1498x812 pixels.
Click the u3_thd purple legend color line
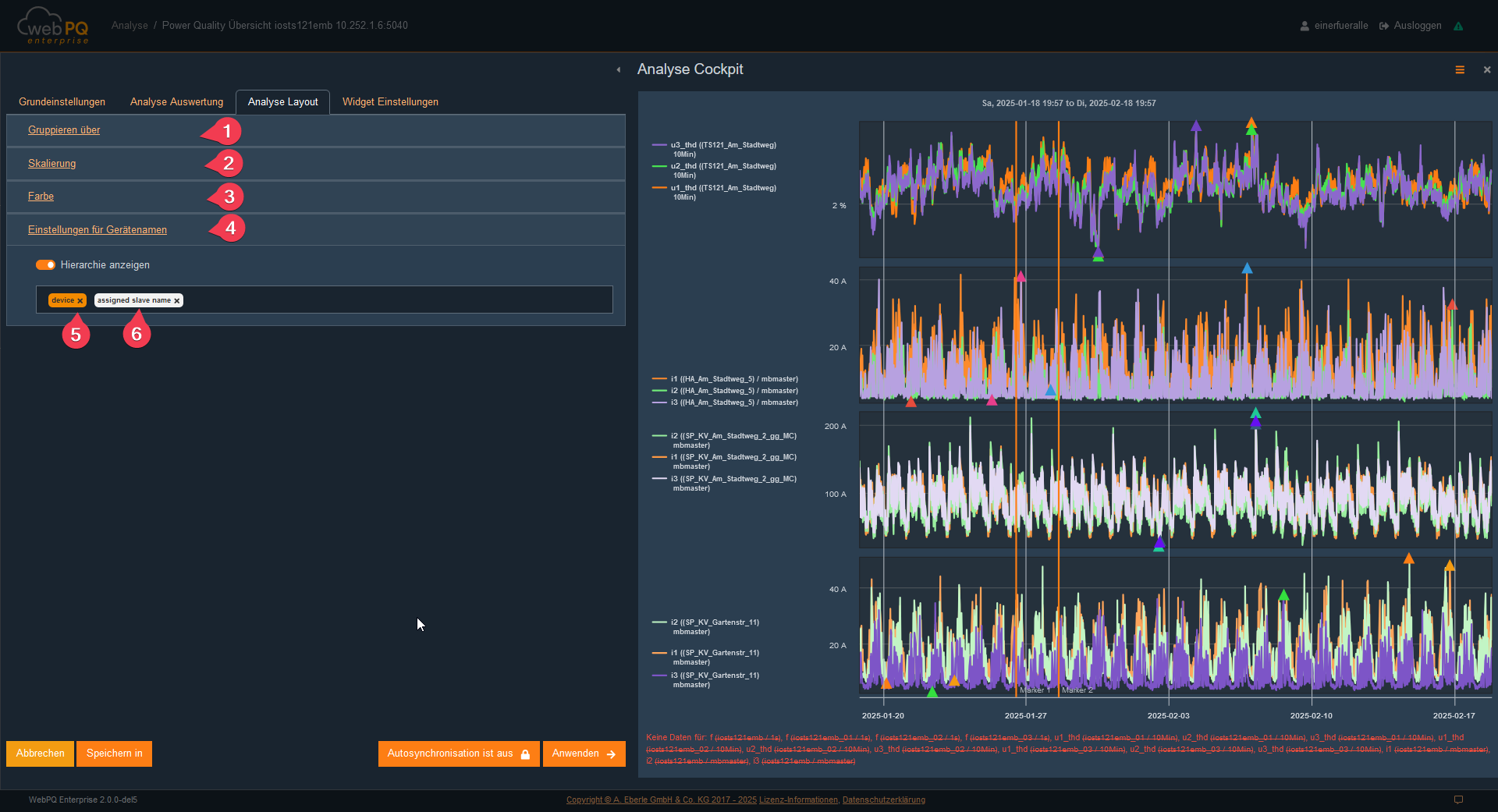(x=659, y=145)
